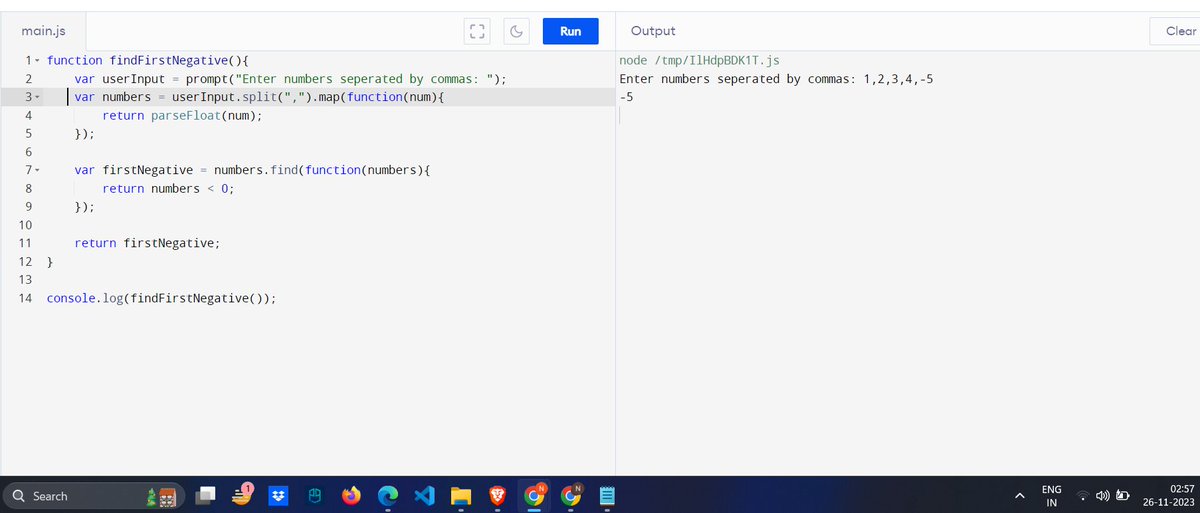Open Dropbox from the taskbar
Screen dimensions: 1200x513
tap(279, 495)
